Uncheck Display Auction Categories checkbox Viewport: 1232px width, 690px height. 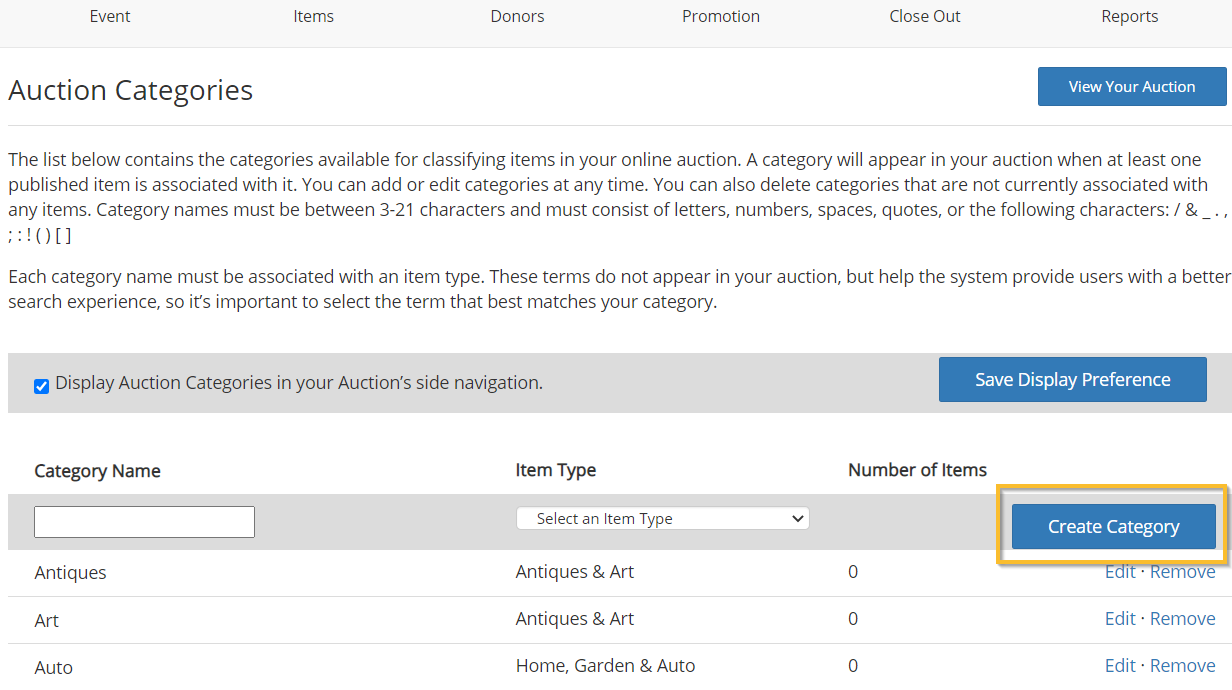point(42,386)
